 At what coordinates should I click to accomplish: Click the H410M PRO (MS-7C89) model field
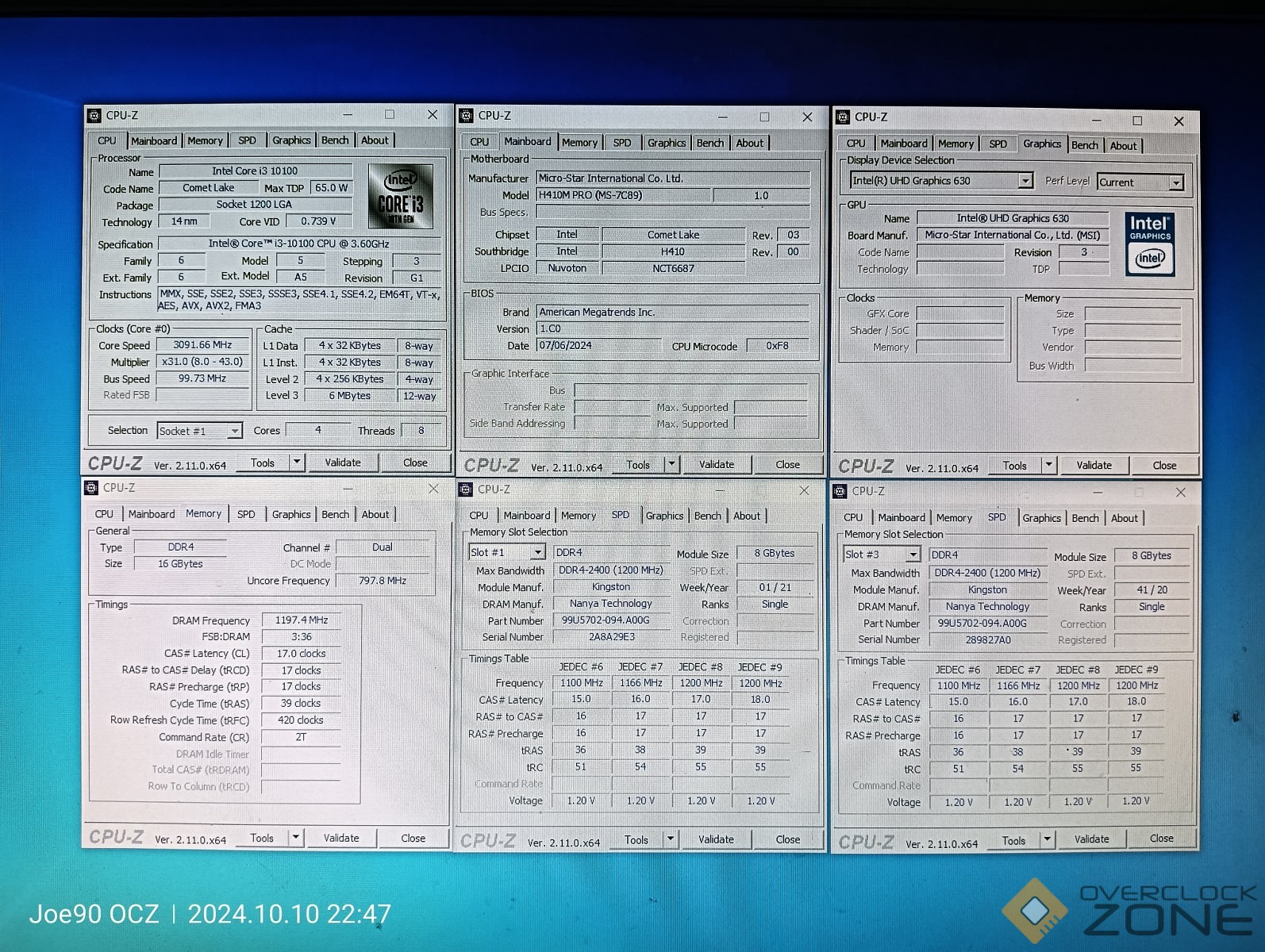coord(623,195)
